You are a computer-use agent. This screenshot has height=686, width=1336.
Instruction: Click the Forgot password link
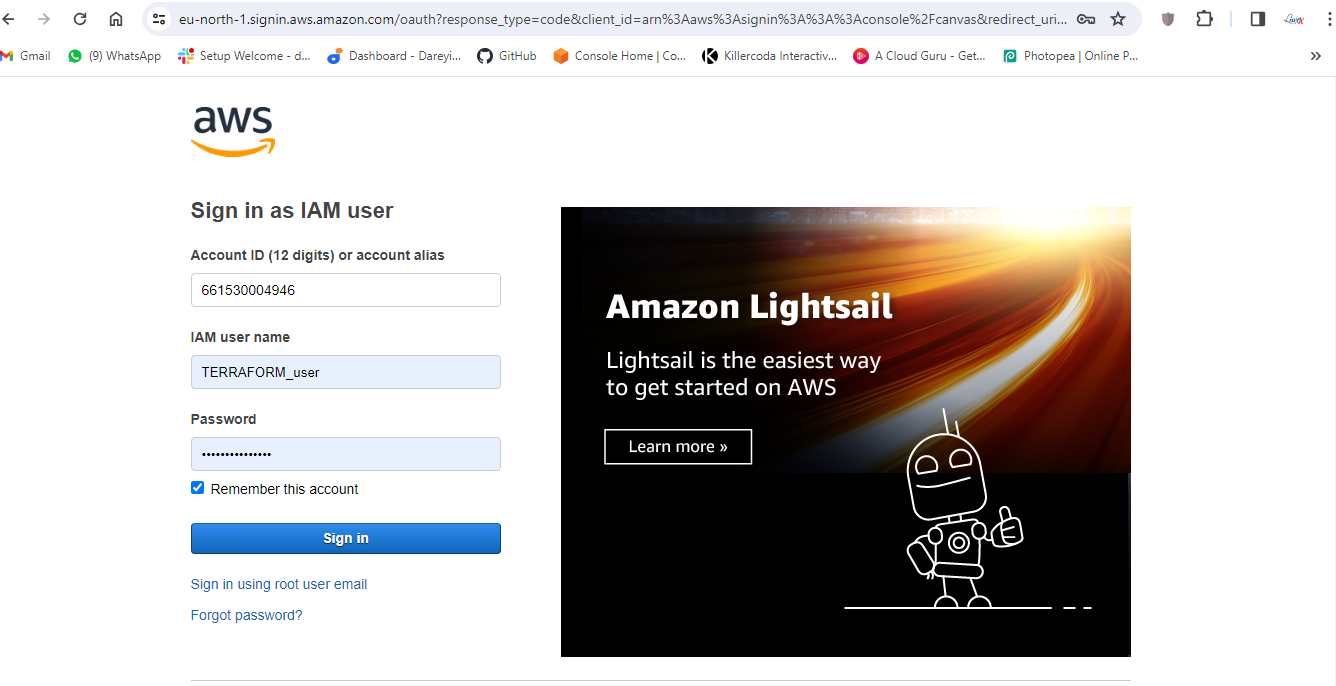[x=246, y=615]
